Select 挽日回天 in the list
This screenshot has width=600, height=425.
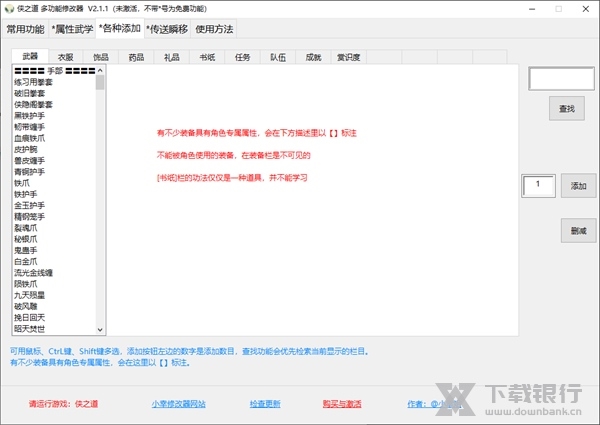(54, 318)
